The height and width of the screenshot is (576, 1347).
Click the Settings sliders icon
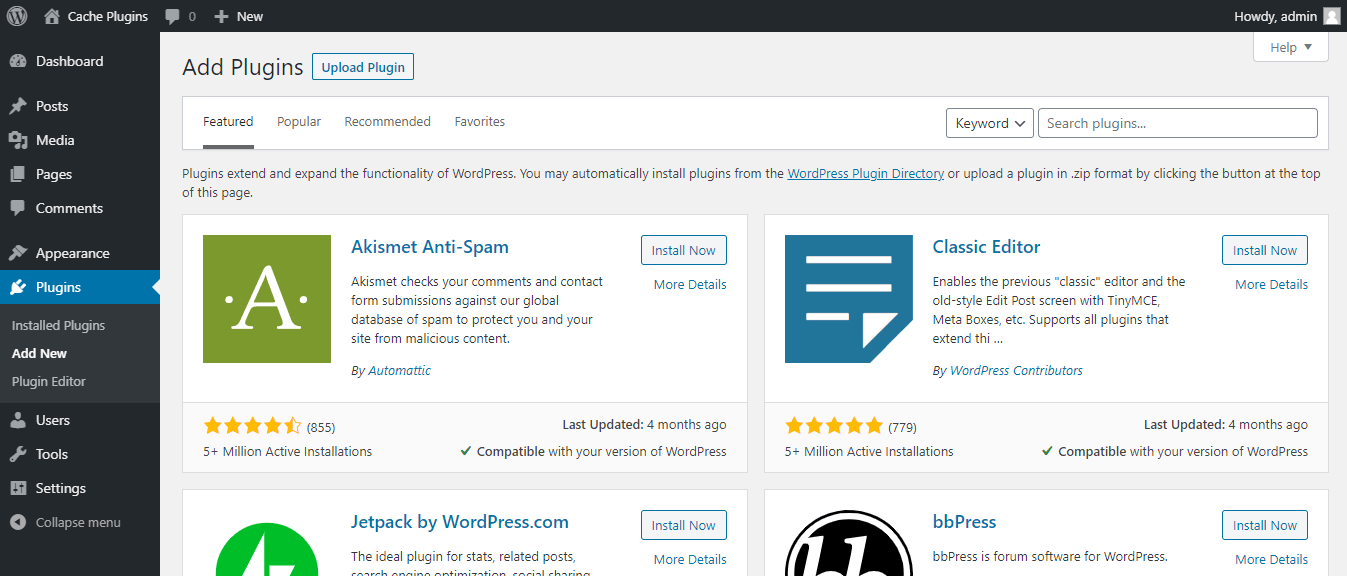click(x=18, y=488)
